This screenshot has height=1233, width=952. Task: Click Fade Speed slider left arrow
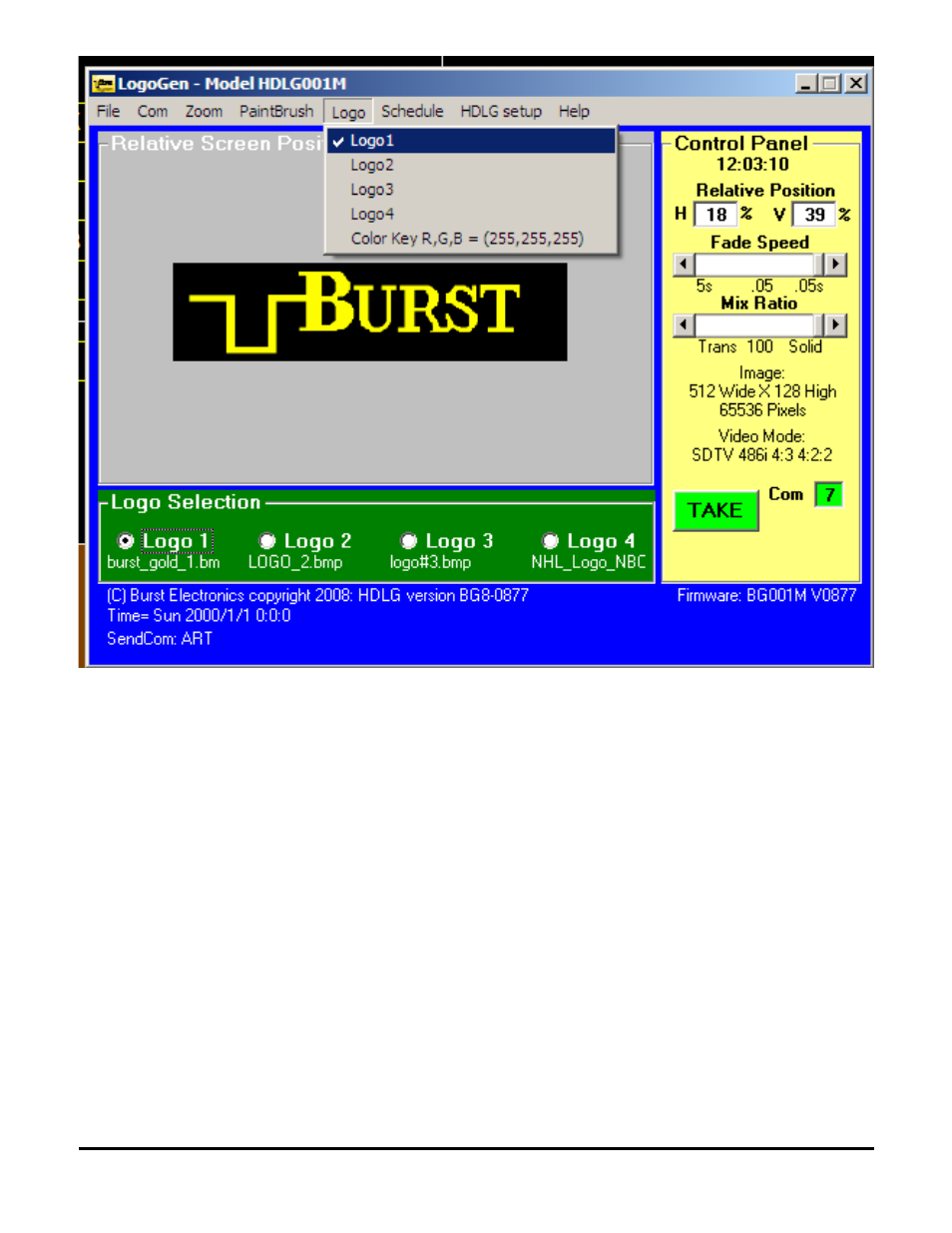tap(684, 265)
